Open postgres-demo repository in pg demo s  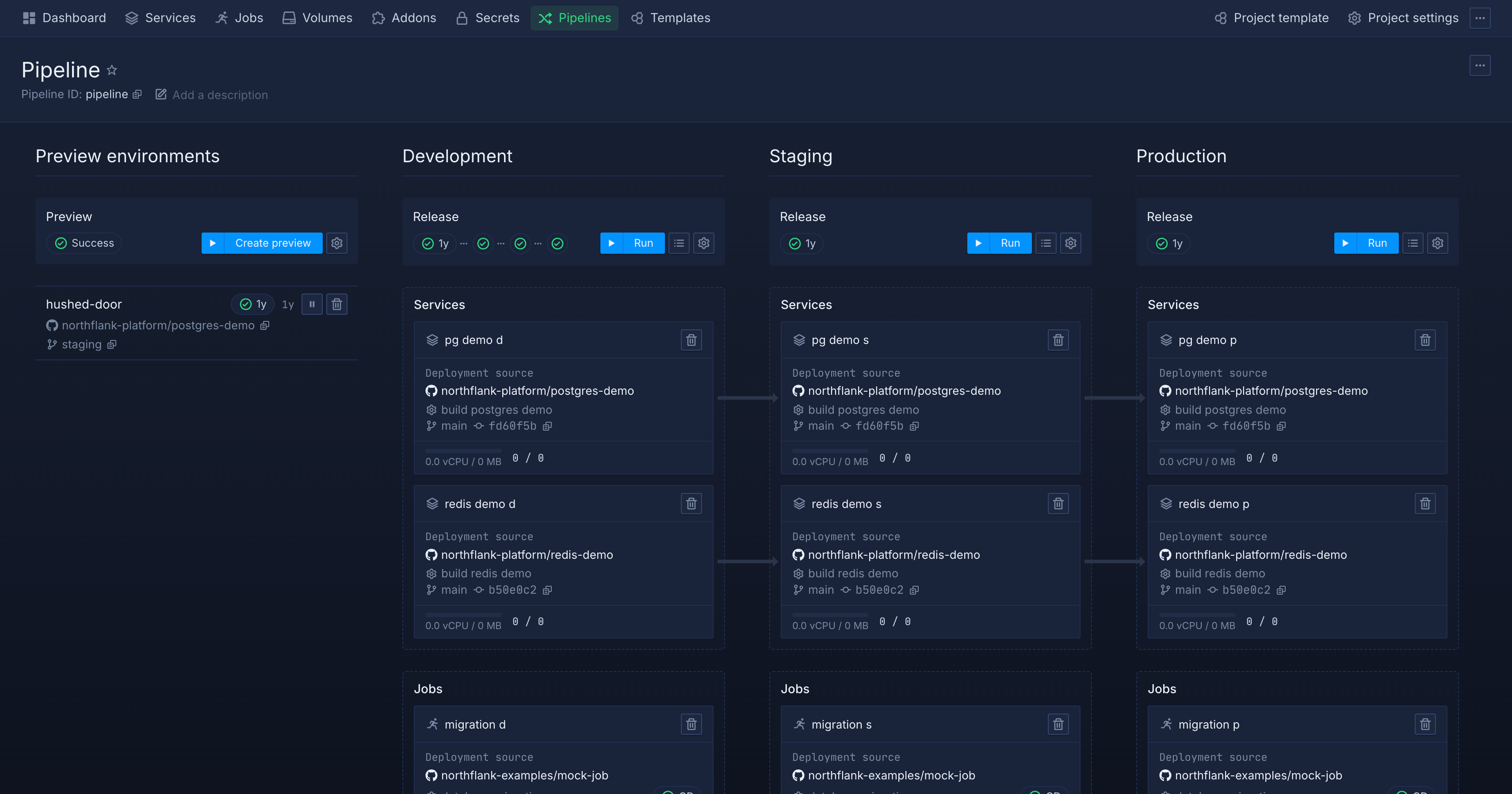(904, 391)
